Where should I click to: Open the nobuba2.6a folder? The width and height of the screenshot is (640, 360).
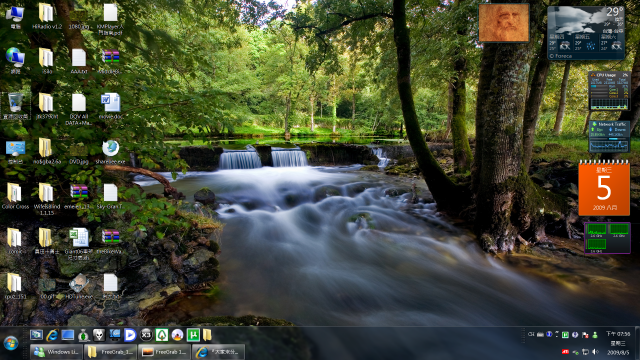47,151
